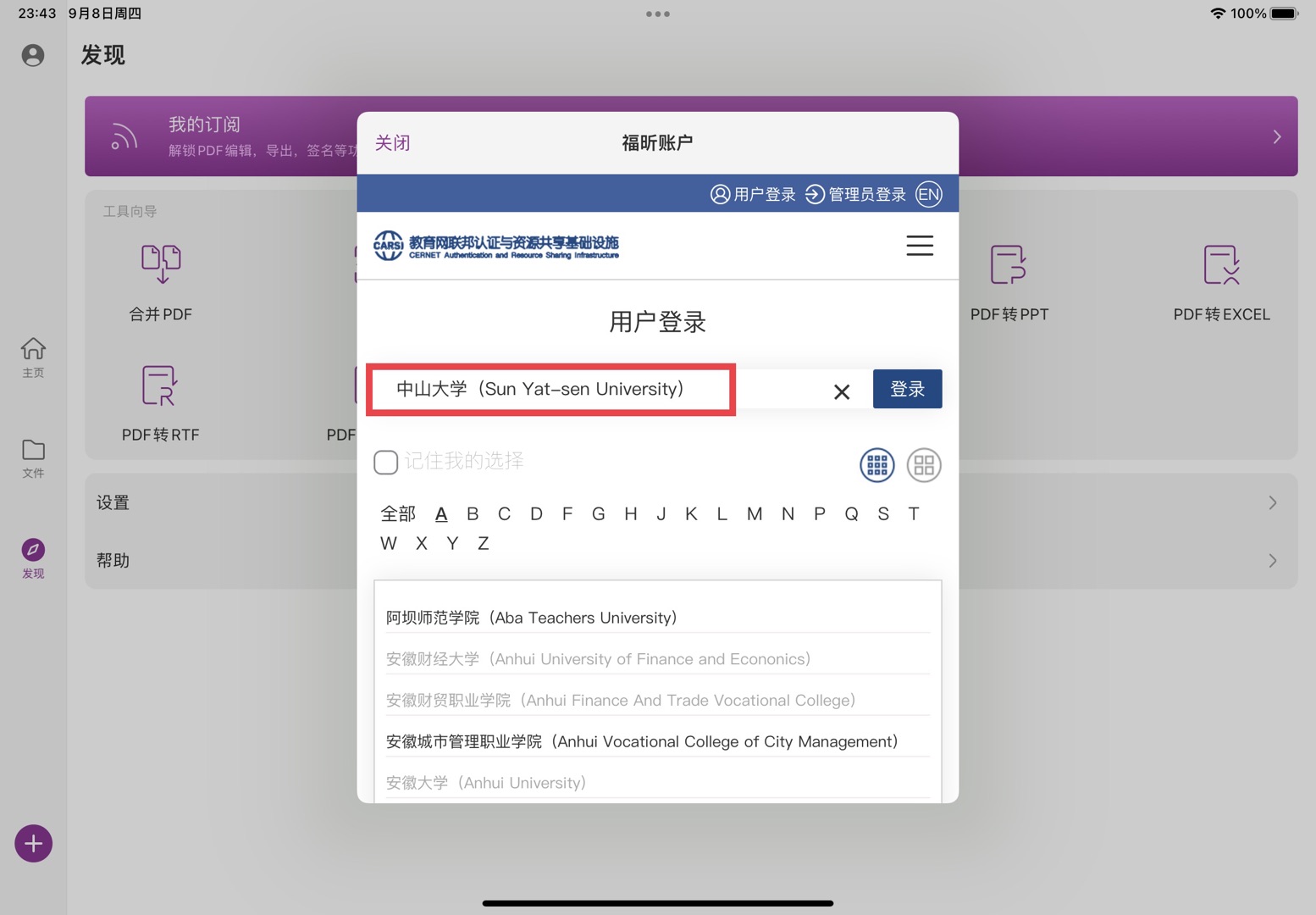Clear the university field with X
Viewport: 1316px width, 915px height.
842,391
